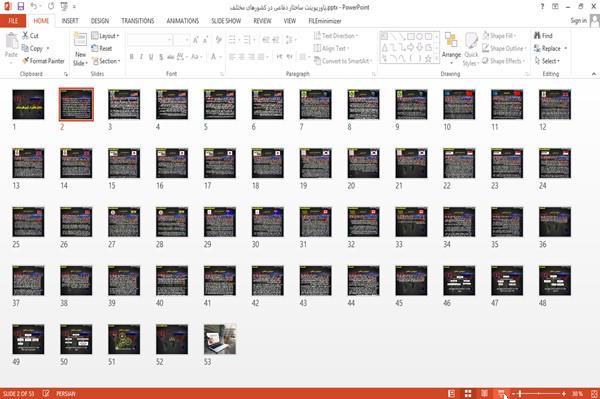Viewport: 600px width, 399px height.
Task: Click the Redo icon in title bar
Action: tap(51, 7)
